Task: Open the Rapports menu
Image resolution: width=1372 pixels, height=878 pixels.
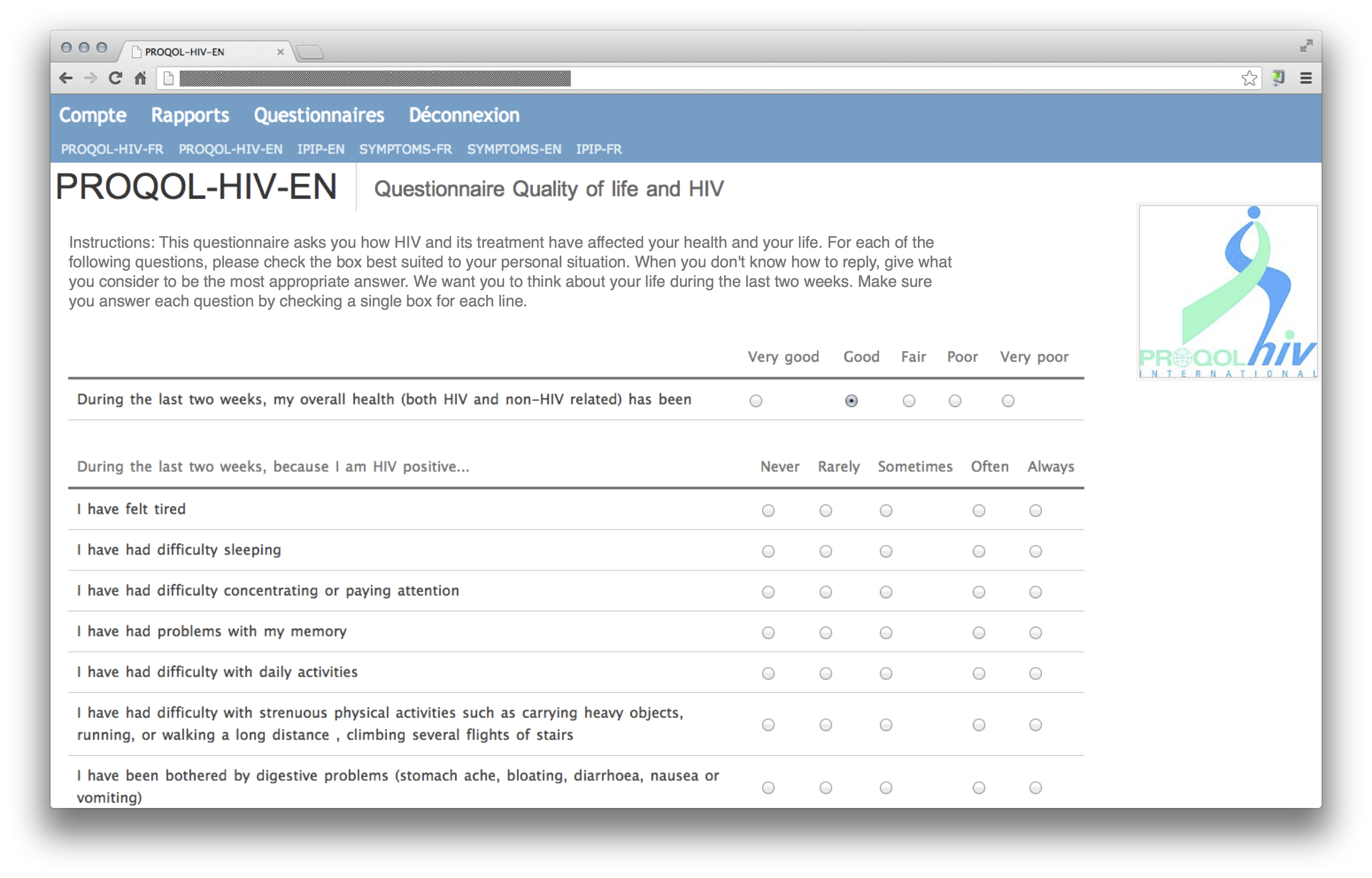Action: click(x=190, y=115)
